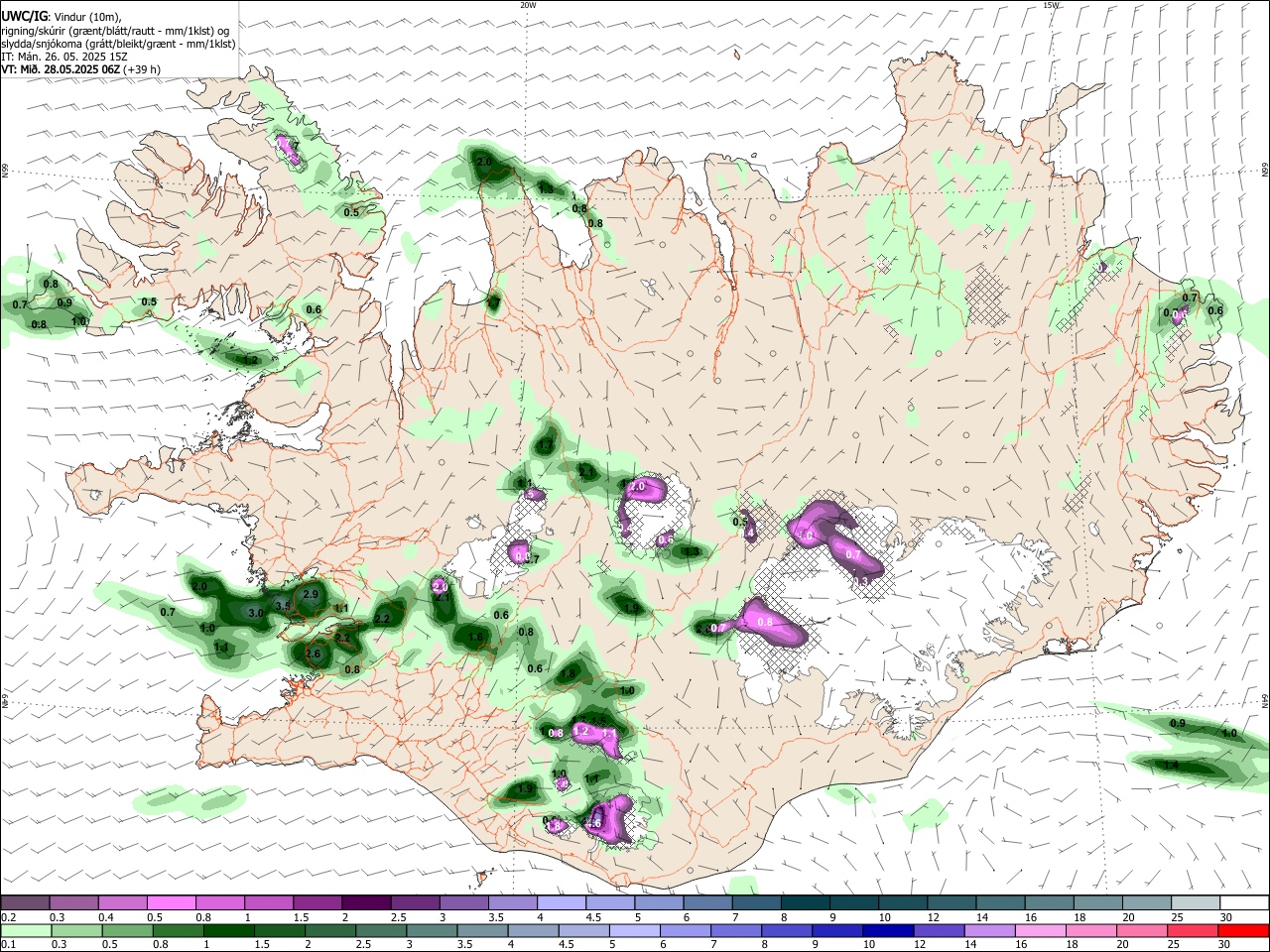Image resolution: width=1270 pixels, height=952 pixels.
Task: Pick the 0.5–0.8 medium green rain swatch
Action: [x=127, y=930]
